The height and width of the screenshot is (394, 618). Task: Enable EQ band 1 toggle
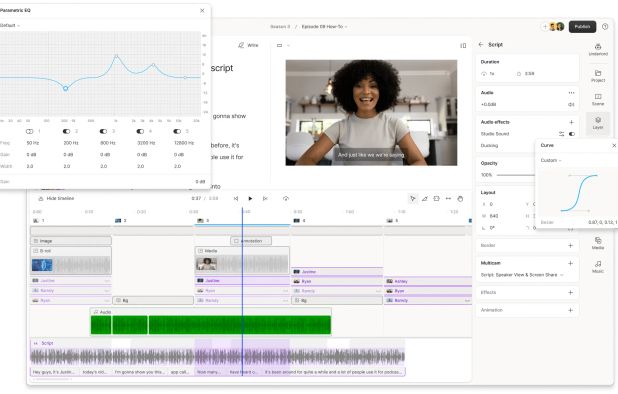tap(30, 131)
